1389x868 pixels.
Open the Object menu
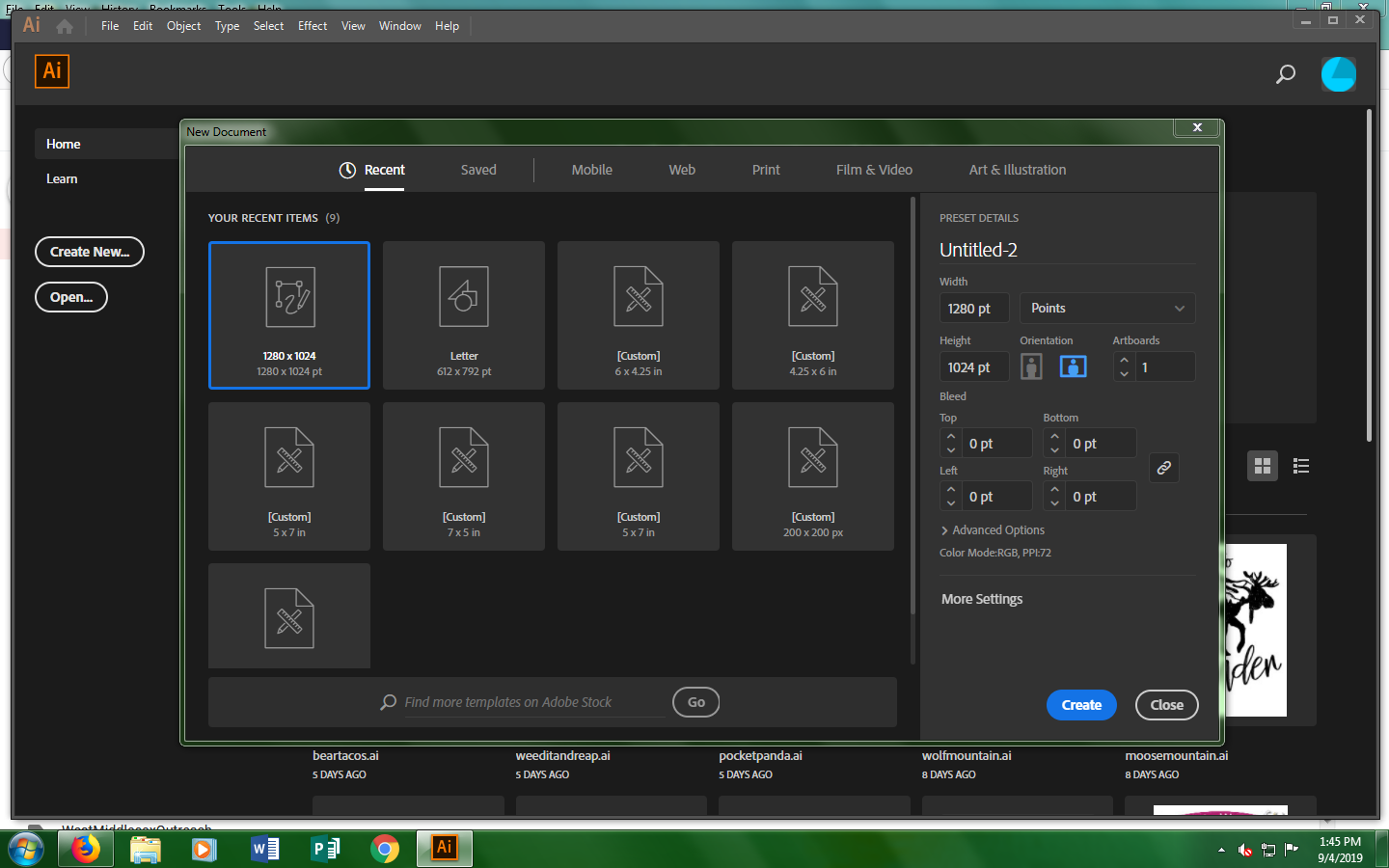click(x=183, y=26)
